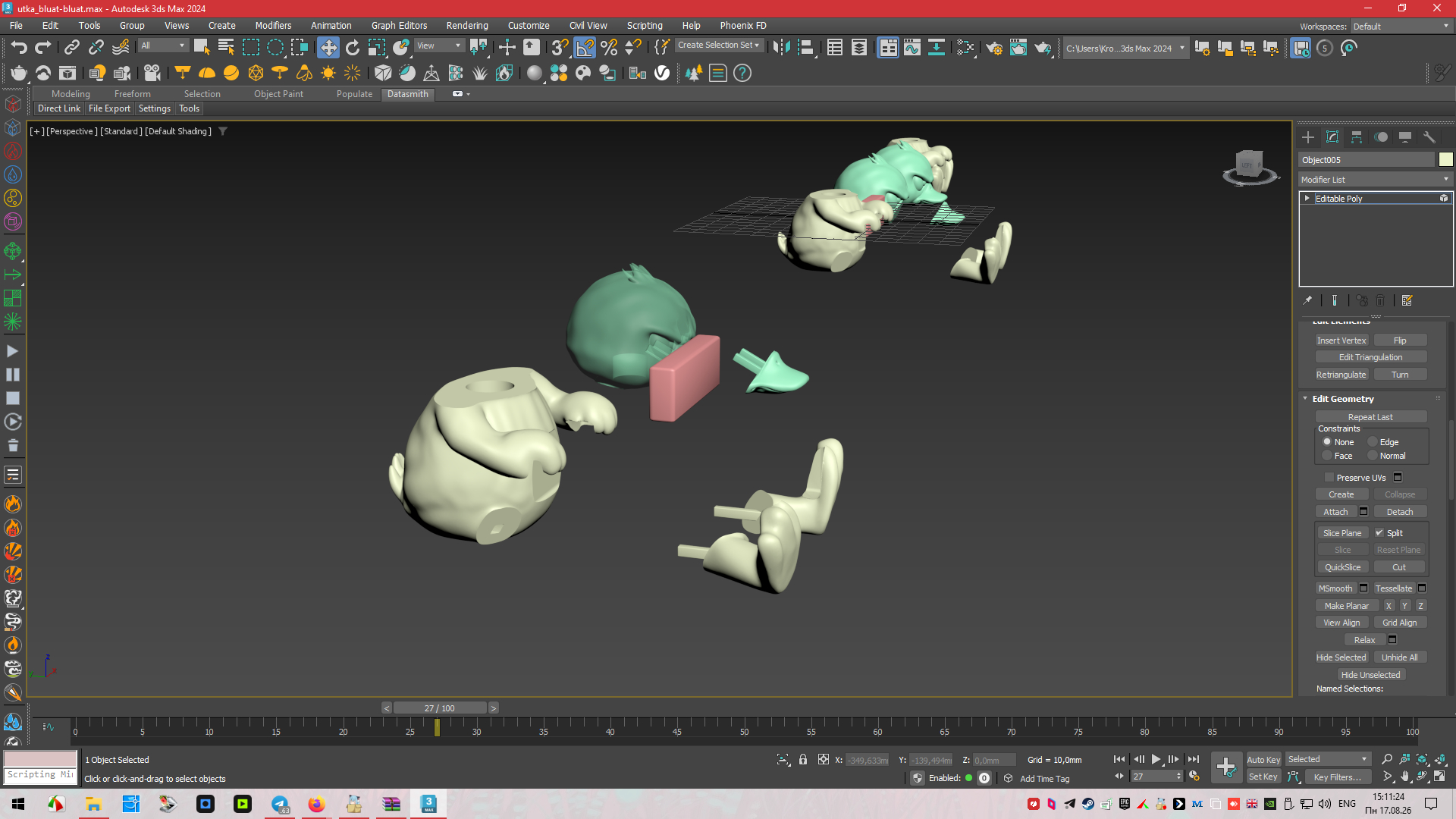Image resolution: width=1456 pixels, height=819 pixels.
Task: Click the Hide Unselected button
Action: (x=1371, y=675)
